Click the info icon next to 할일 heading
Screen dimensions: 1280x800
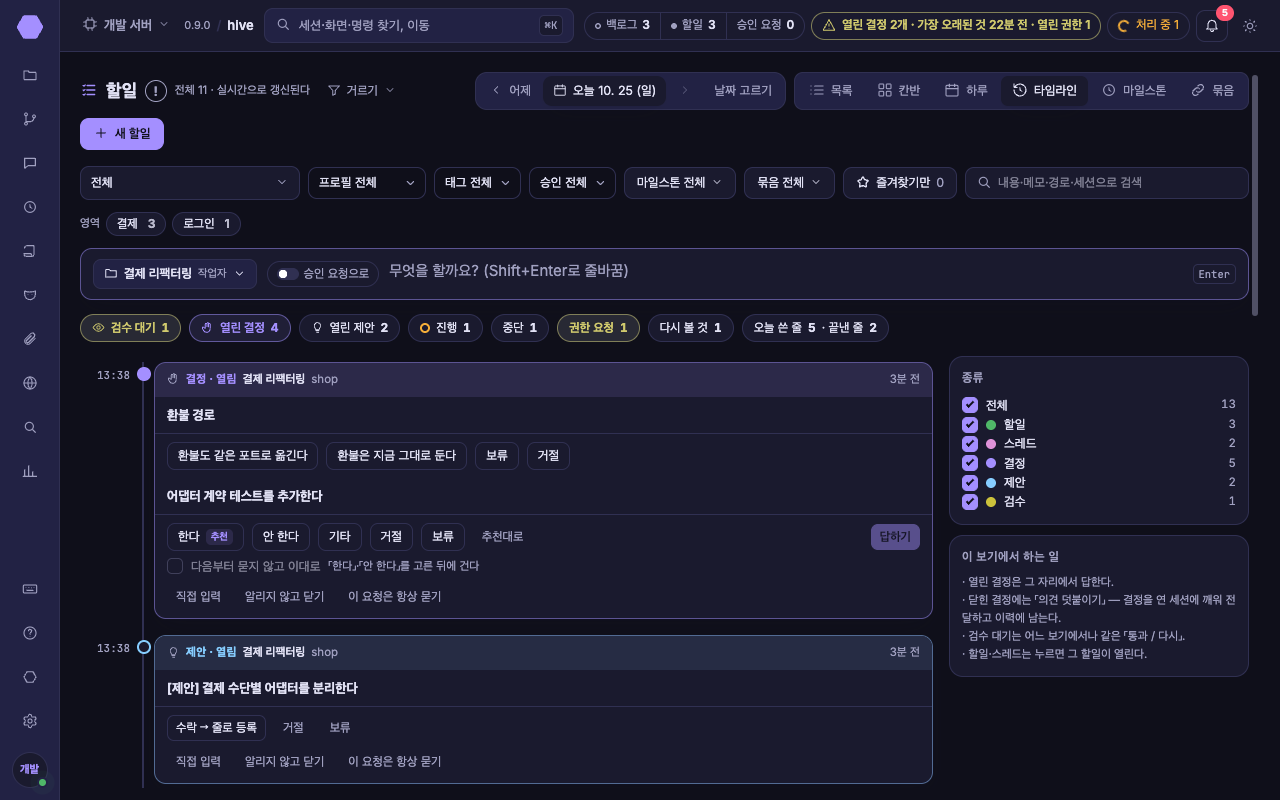point(156,91)
